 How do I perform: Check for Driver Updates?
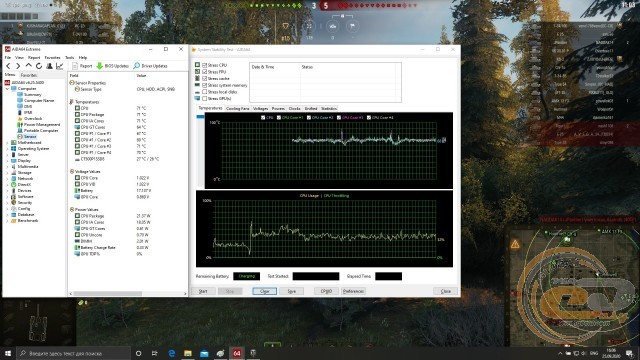pyautogui.click(x=150, y=66)
